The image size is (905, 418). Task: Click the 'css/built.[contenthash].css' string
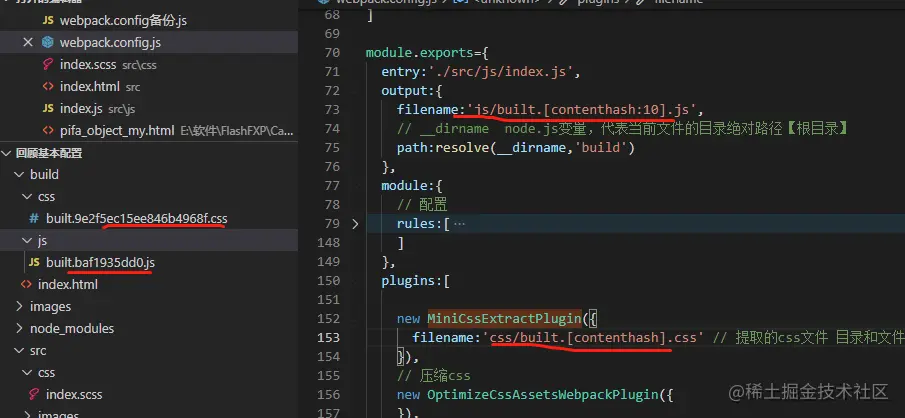click(593, 337)
